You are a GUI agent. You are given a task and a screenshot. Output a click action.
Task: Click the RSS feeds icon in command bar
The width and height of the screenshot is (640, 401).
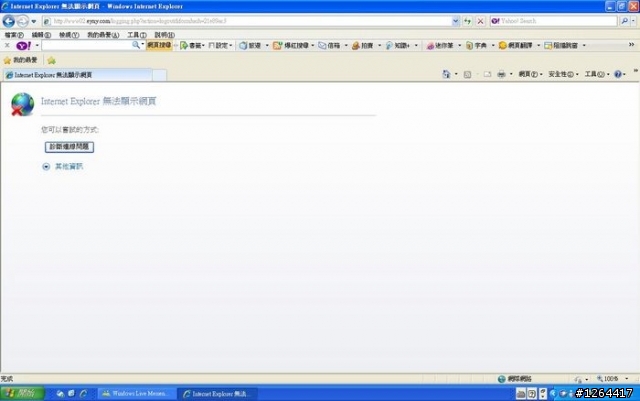[467, 74]
